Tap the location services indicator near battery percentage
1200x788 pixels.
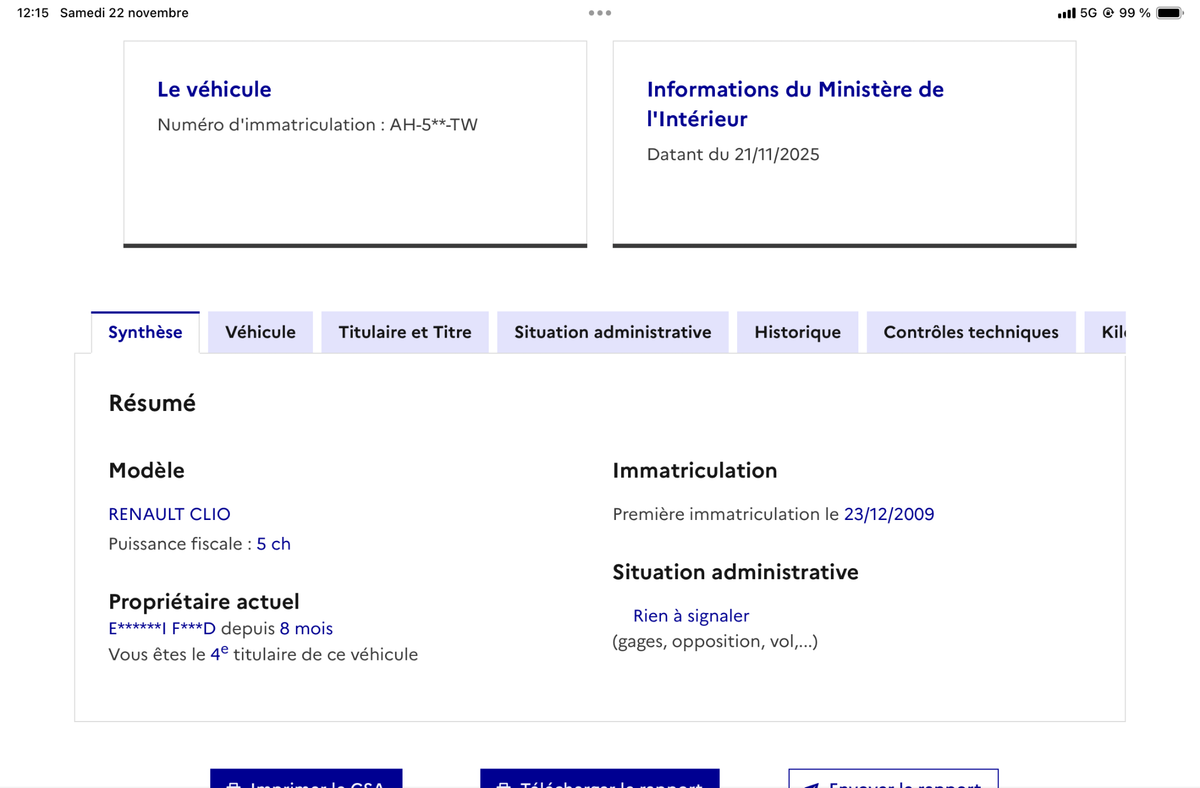coord(1108,13)
